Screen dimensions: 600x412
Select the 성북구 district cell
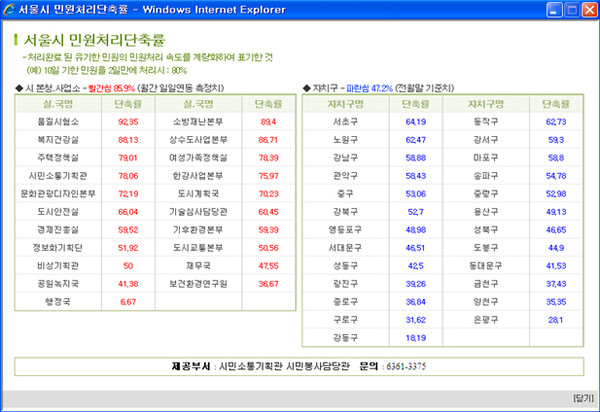point(486,230)
